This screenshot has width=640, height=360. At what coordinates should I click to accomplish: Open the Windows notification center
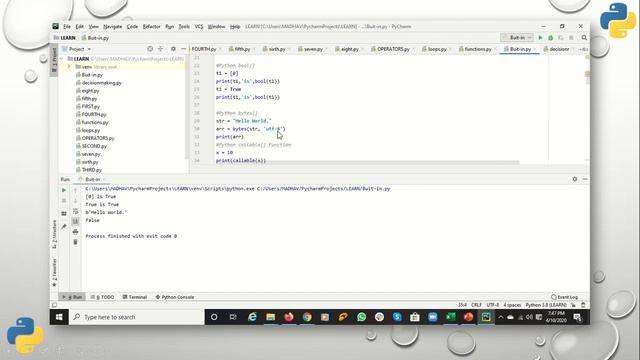click(x=578, y=317)
